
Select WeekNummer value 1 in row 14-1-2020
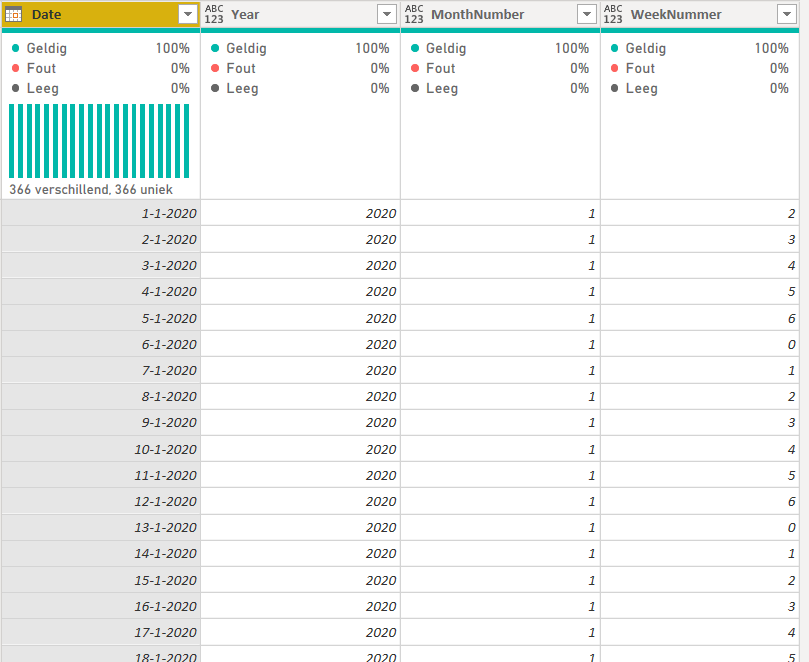tap(700, 554)
